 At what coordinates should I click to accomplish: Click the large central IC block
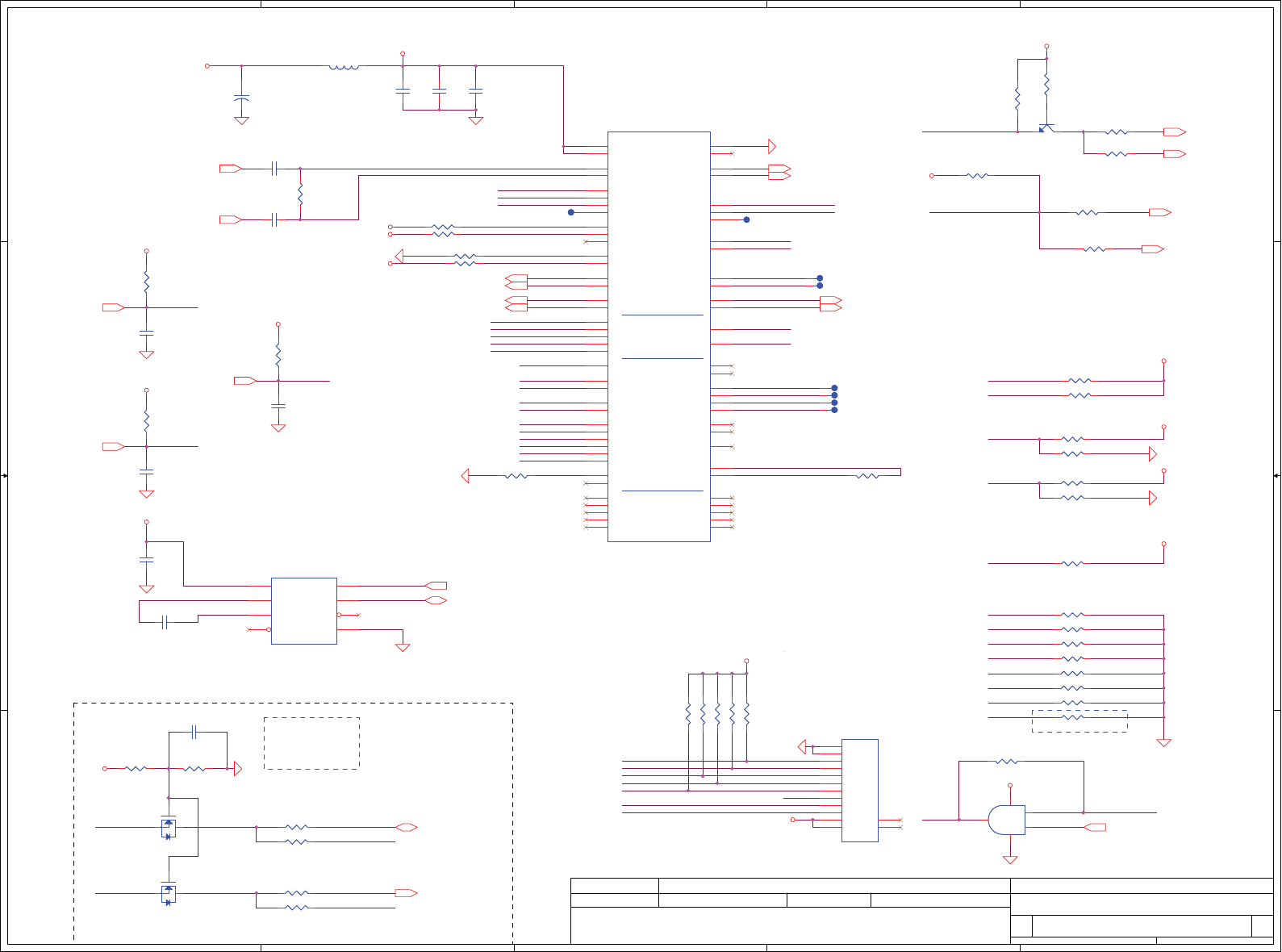coord(658,336)
